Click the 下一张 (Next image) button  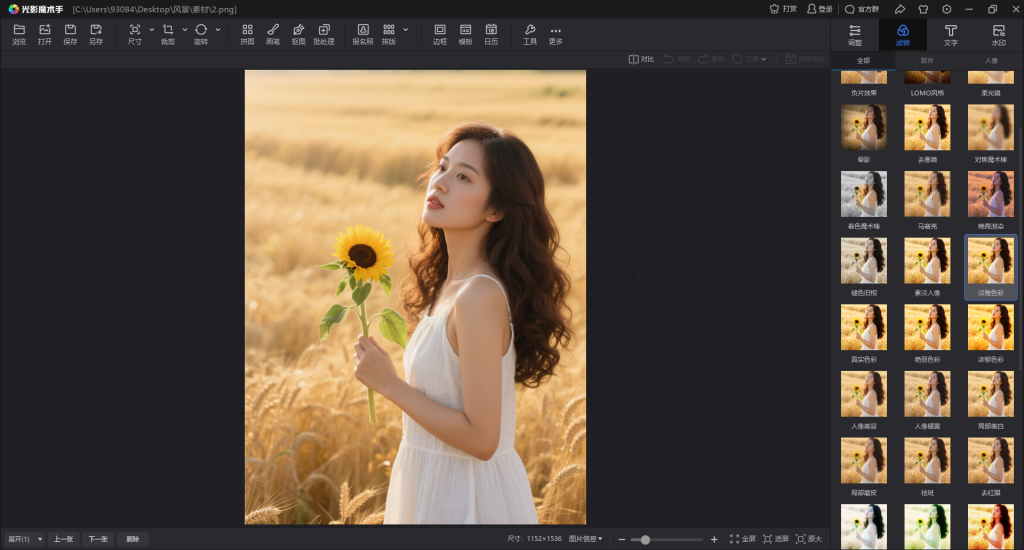click(x=97, y=539)
